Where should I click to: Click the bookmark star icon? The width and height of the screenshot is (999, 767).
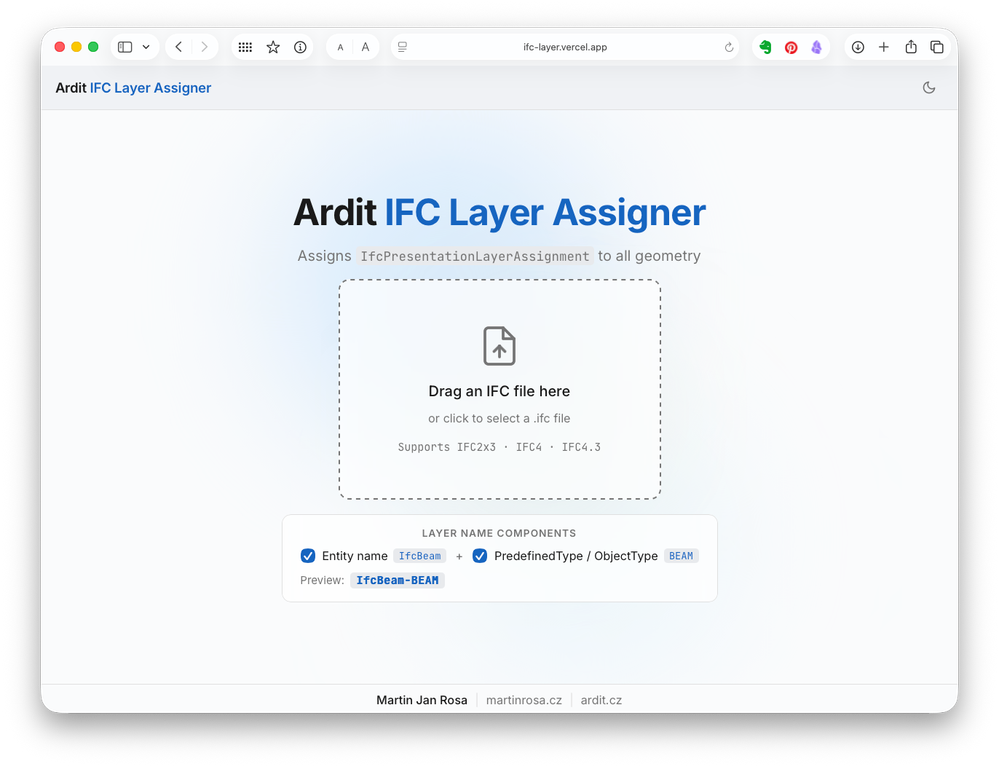[x=273, y=47]
